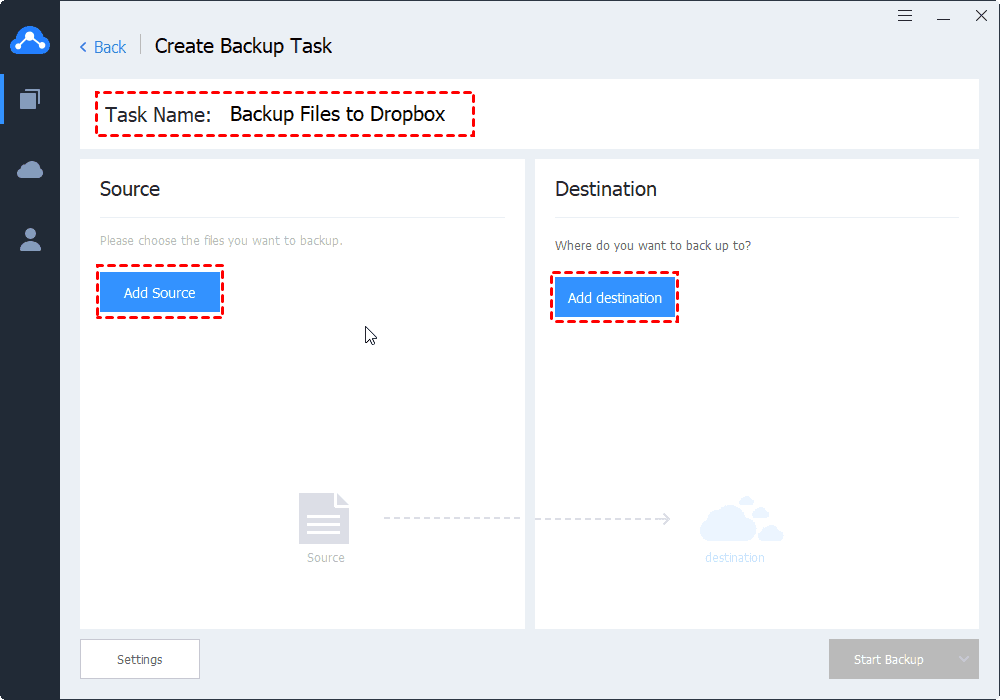
Task: Click the 'Source' caption under file icon
Action: pos(325,558)
